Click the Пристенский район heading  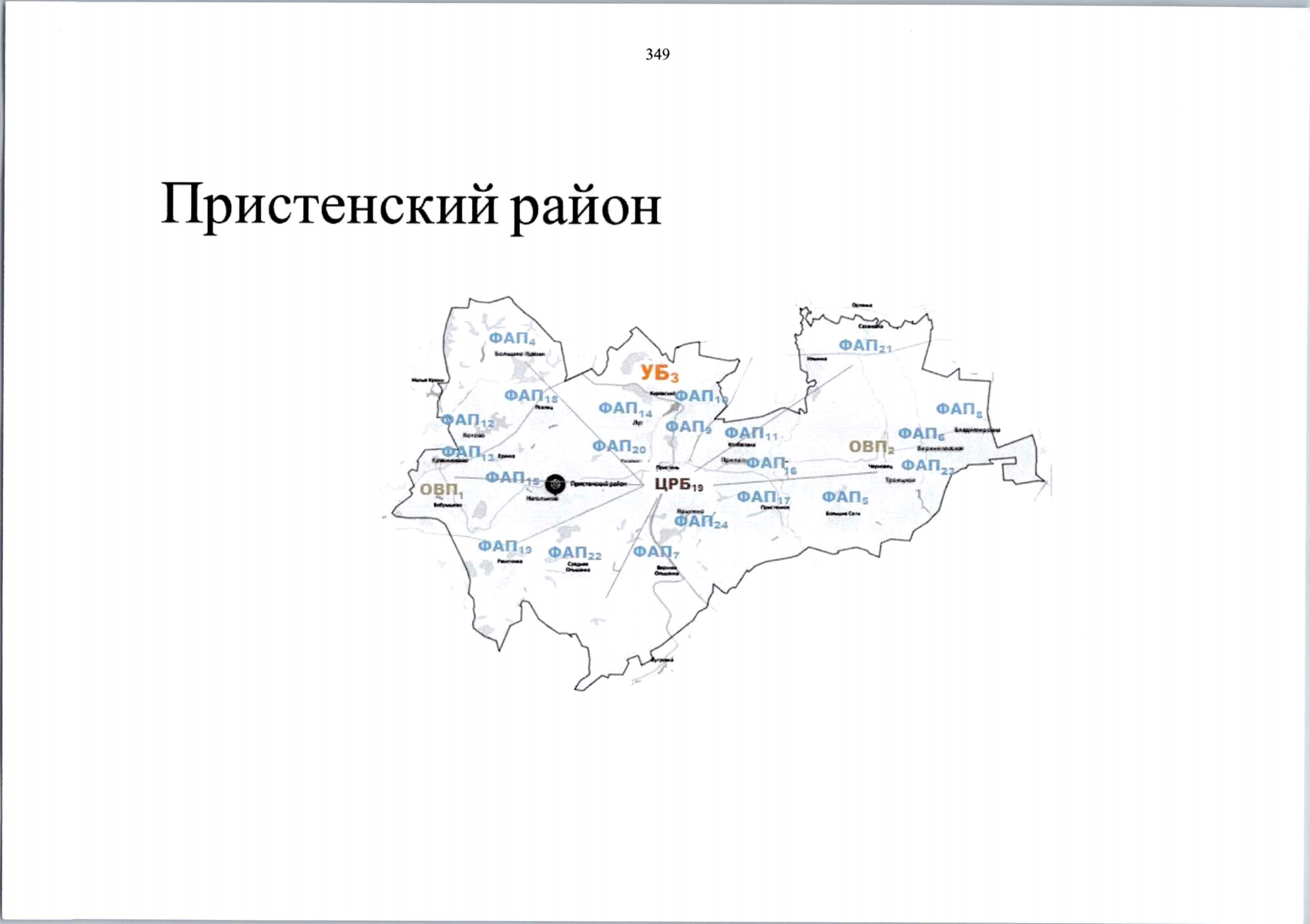click(x=410, y=205)
